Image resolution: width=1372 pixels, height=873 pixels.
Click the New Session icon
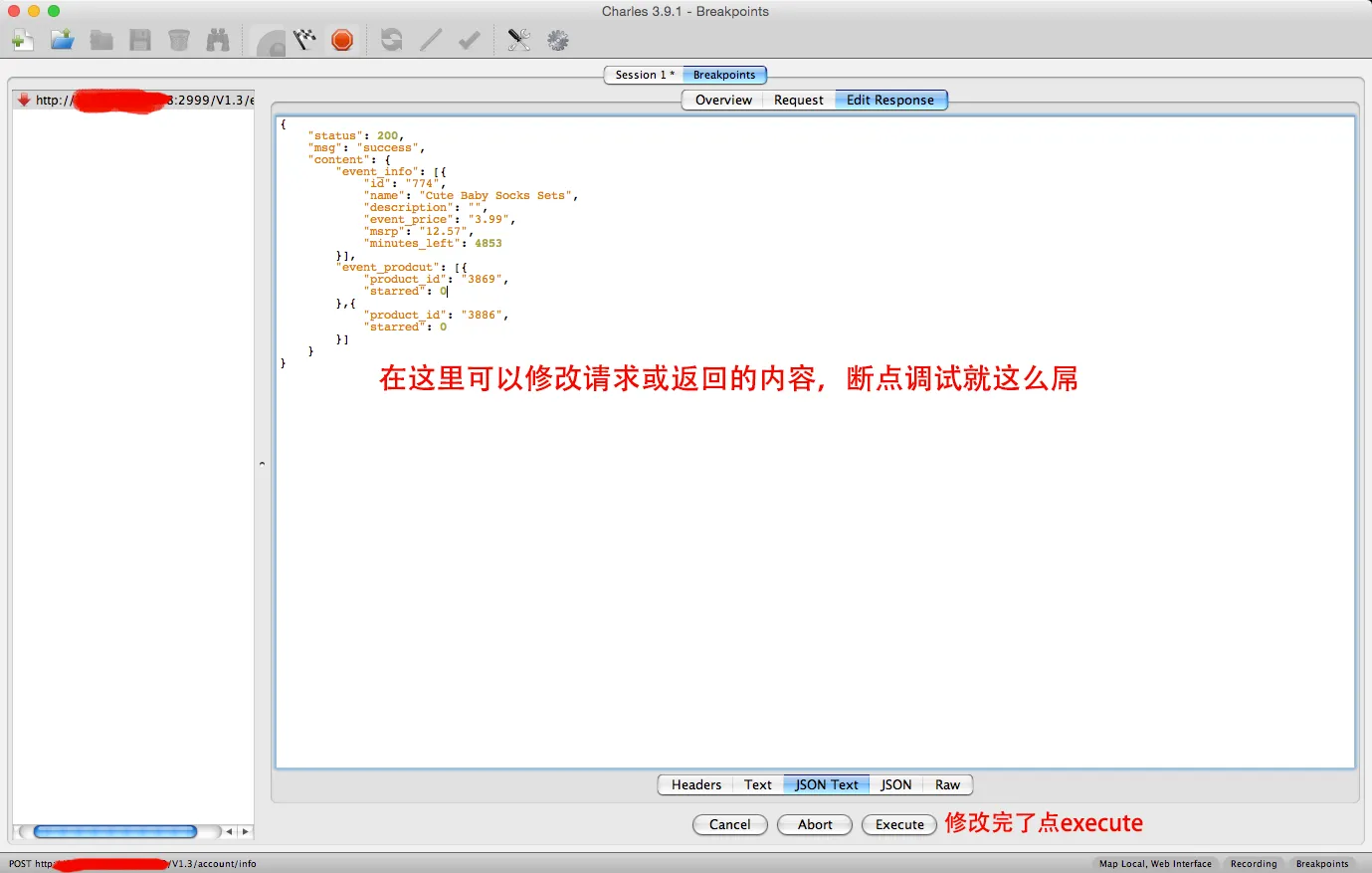click(x=22, y=40)
